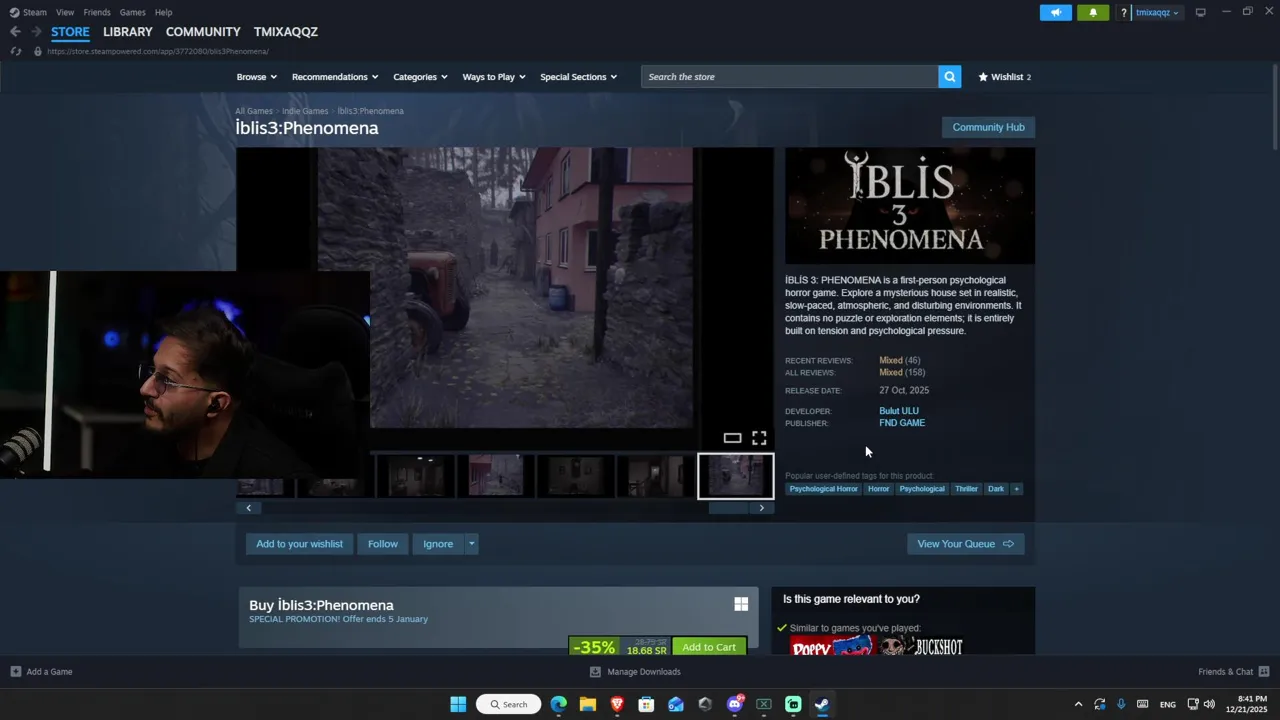This screenshot has height=720, width=1280.
Task: Click the store search magnifier button
Action: [949, 77]
